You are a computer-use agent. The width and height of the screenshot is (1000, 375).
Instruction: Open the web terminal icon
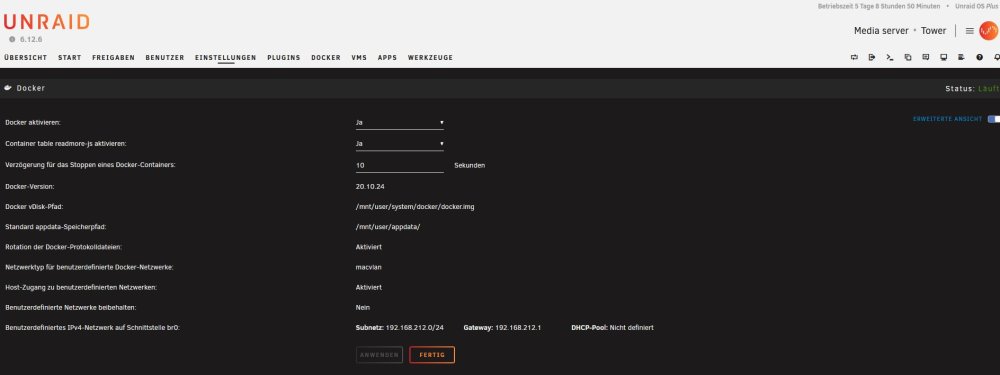click(890, 57)
